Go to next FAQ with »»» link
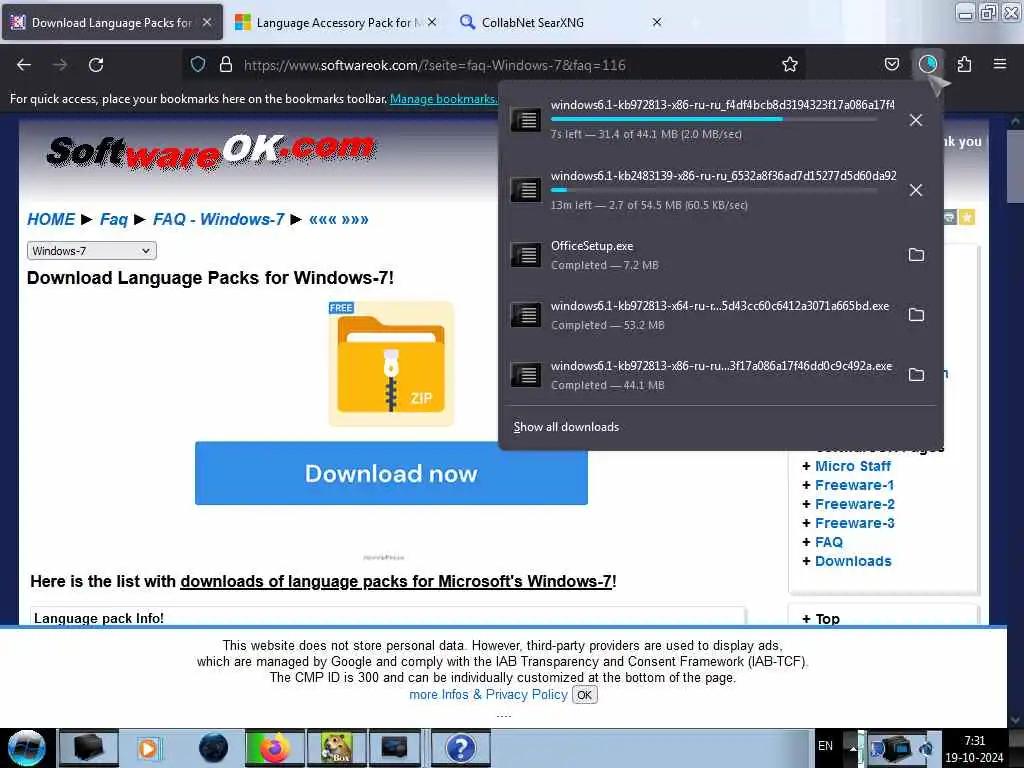The width and height of the screenshot is (1024, 768). [355, 219]
